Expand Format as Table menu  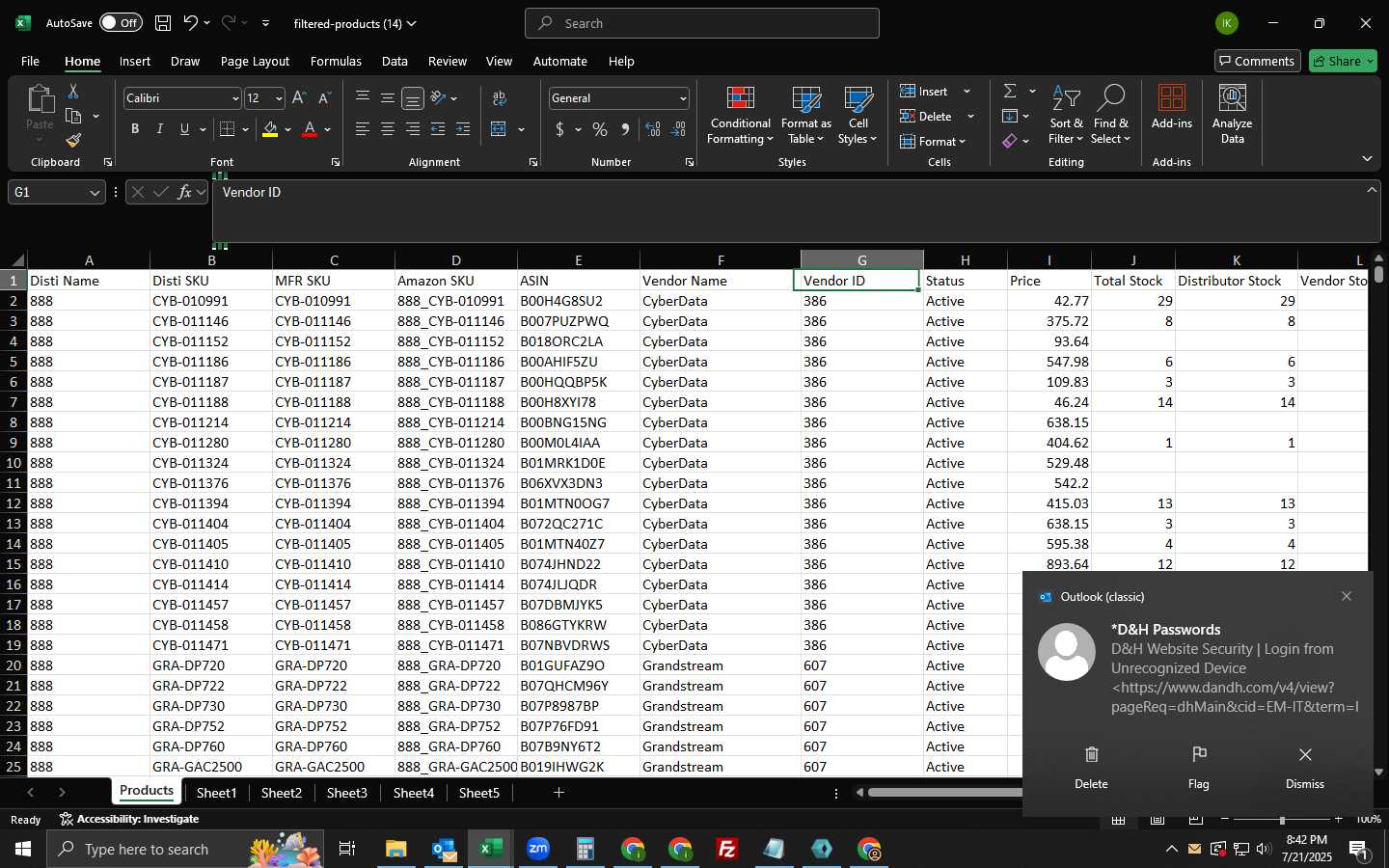coord(805,115)
